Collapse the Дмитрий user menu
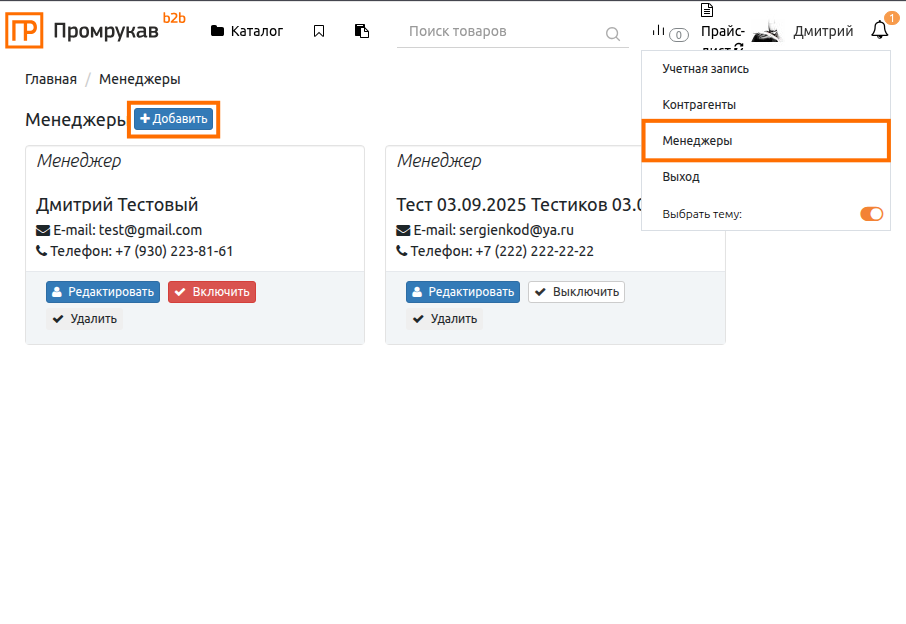Screen dimensions: 906x624 click(x=823, y=31)
